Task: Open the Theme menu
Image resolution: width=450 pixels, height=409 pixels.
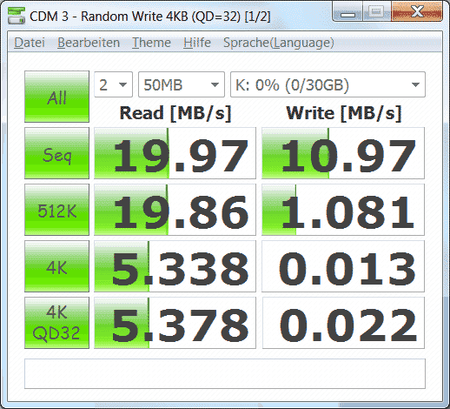Action: click(151, 43)
